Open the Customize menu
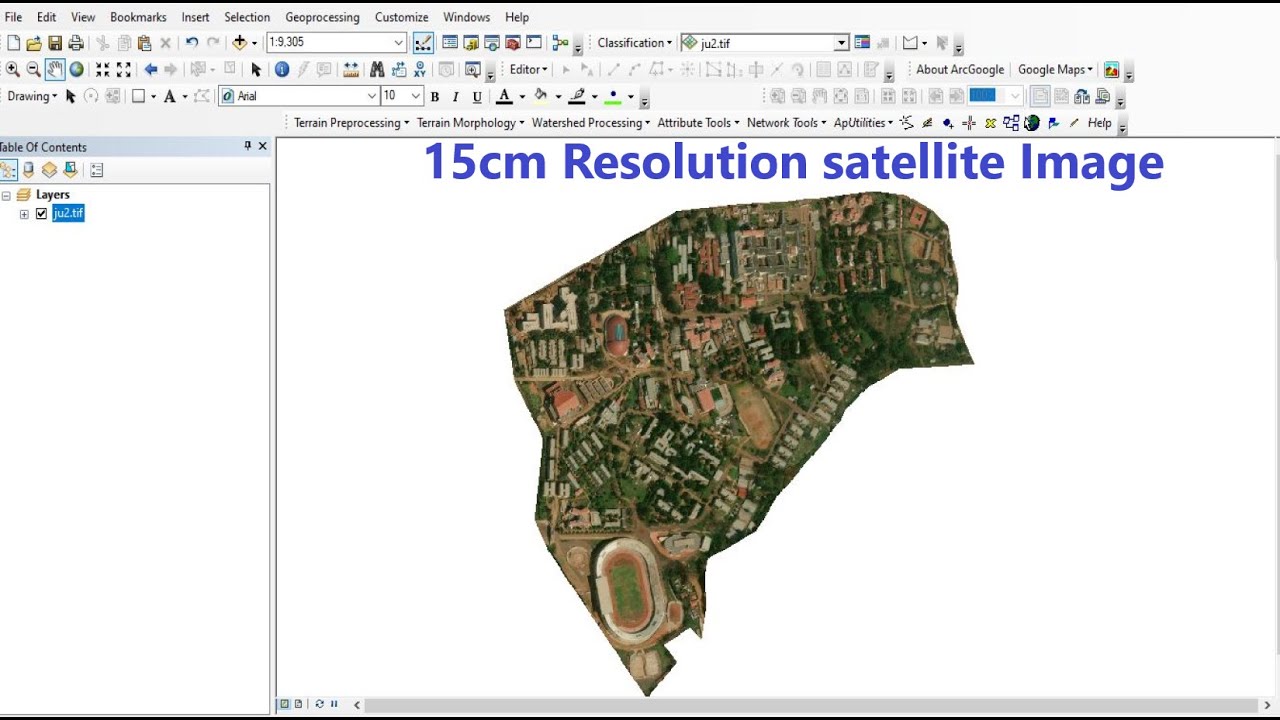This screenshot has height=720, width=1280. (x=401, y=17)
